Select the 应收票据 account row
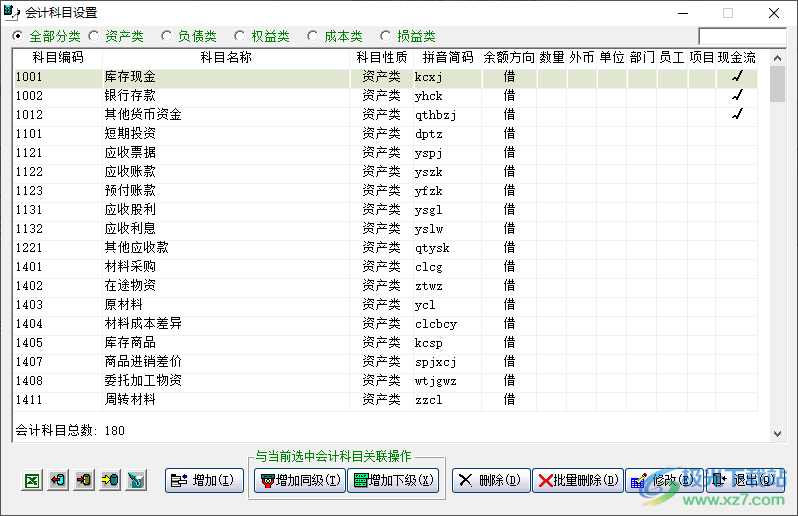The height and width of the screenshot is (516, 798). (x=385, y=153)
